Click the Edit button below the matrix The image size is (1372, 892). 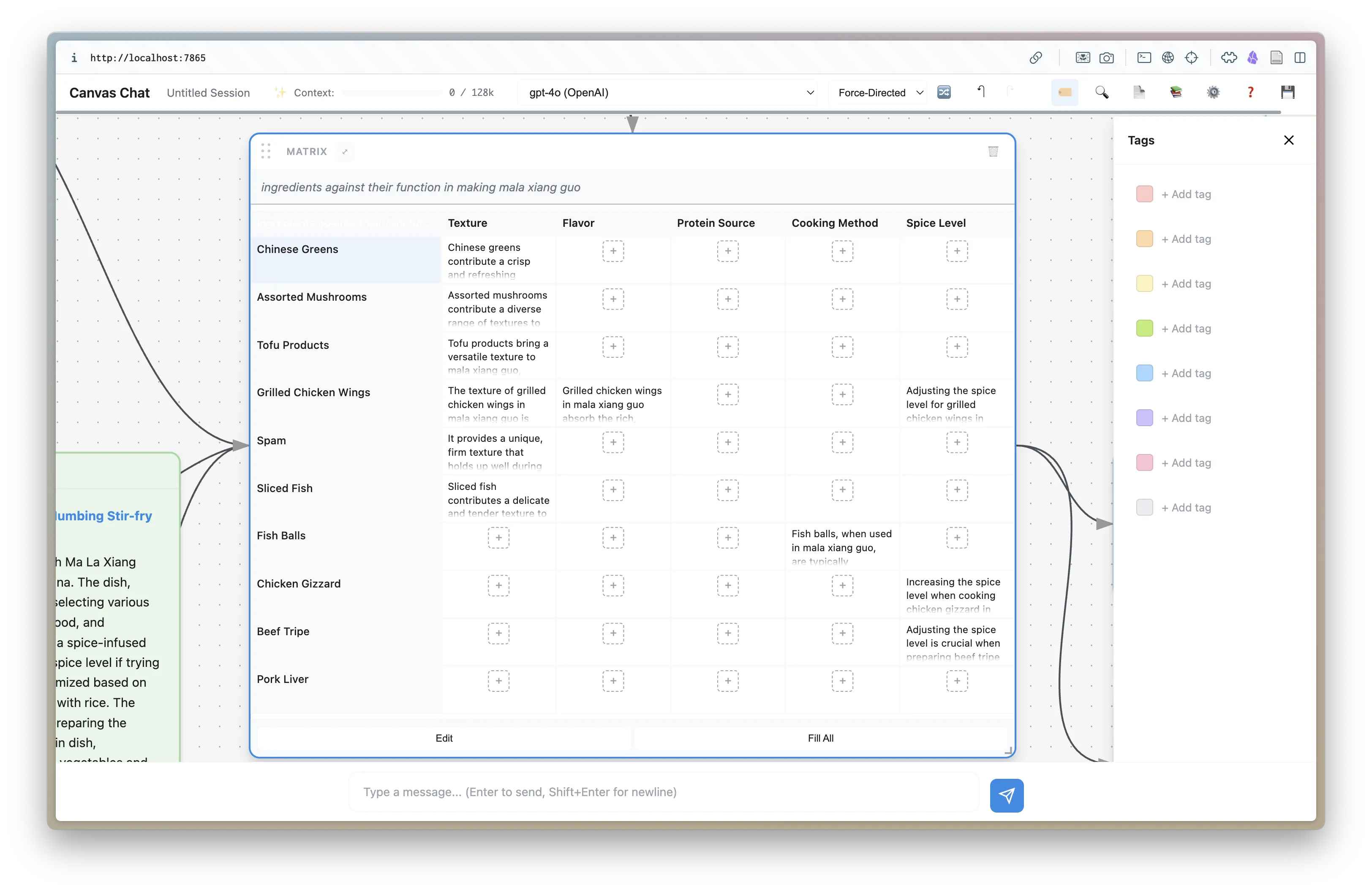444,738
